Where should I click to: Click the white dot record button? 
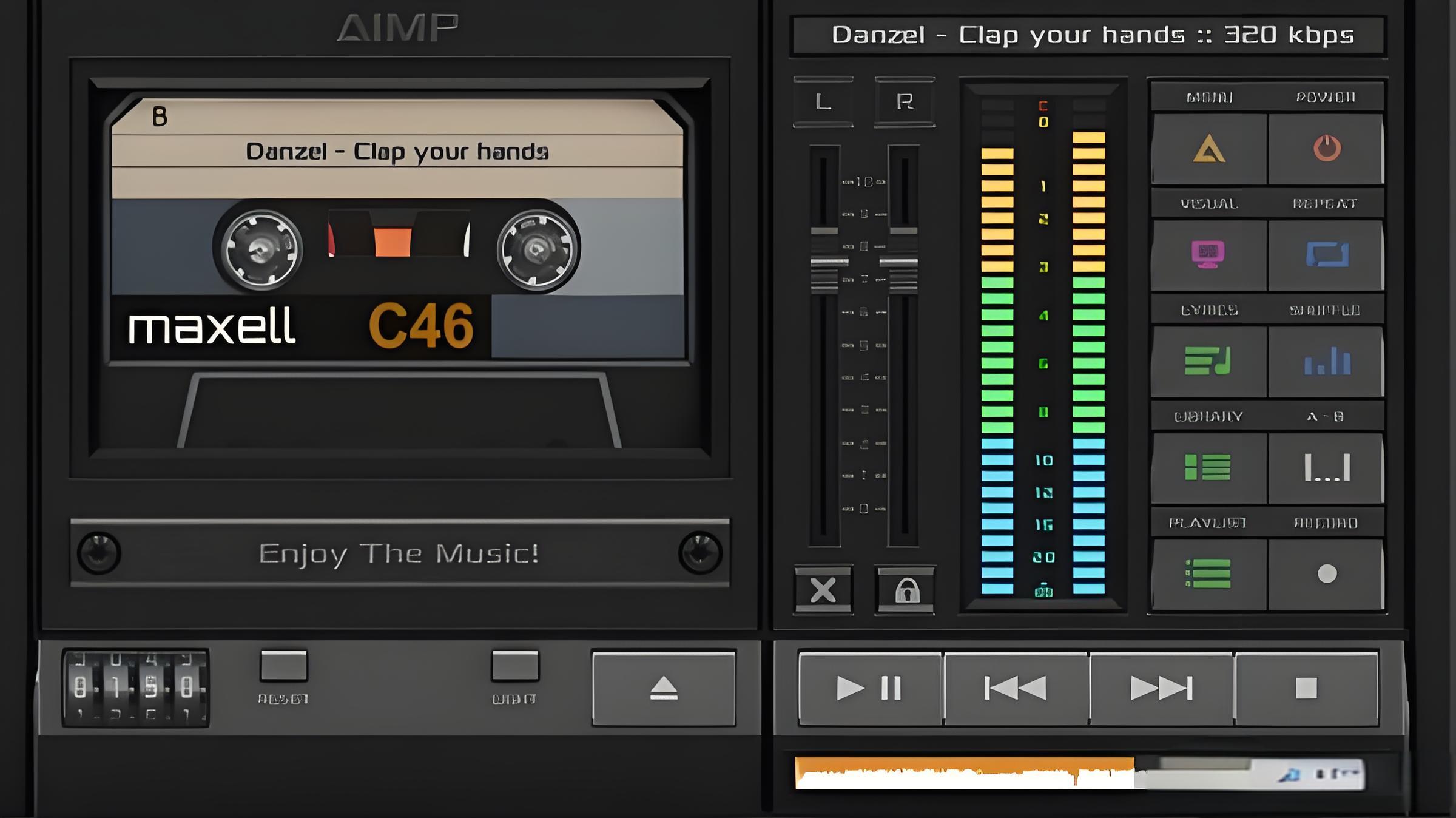[x=1326, y=574]
